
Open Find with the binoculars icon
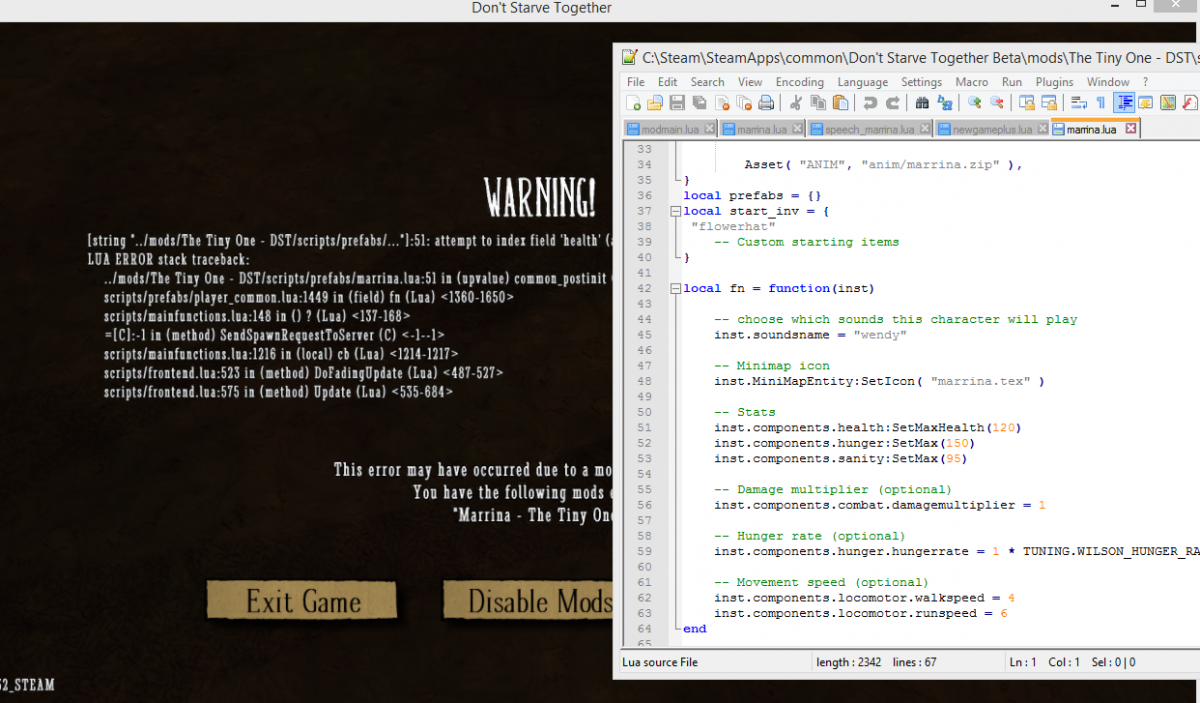coord(922,103)
